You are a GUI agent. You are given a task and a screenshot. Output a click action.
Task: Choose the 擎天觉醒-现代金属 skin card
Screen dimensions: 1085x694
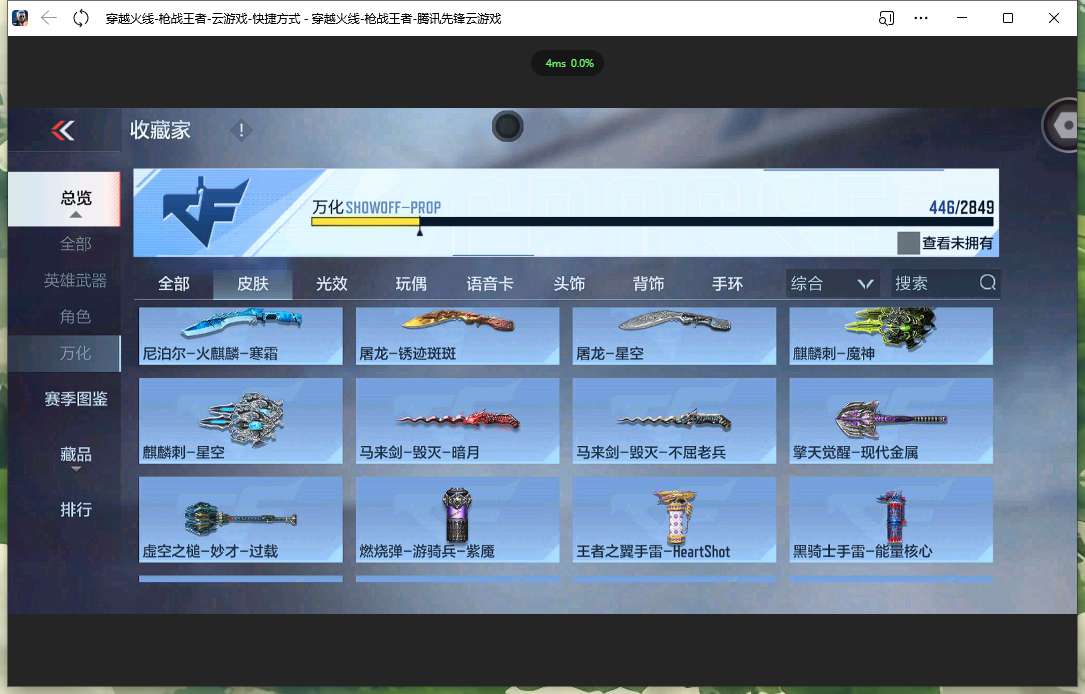891,421
